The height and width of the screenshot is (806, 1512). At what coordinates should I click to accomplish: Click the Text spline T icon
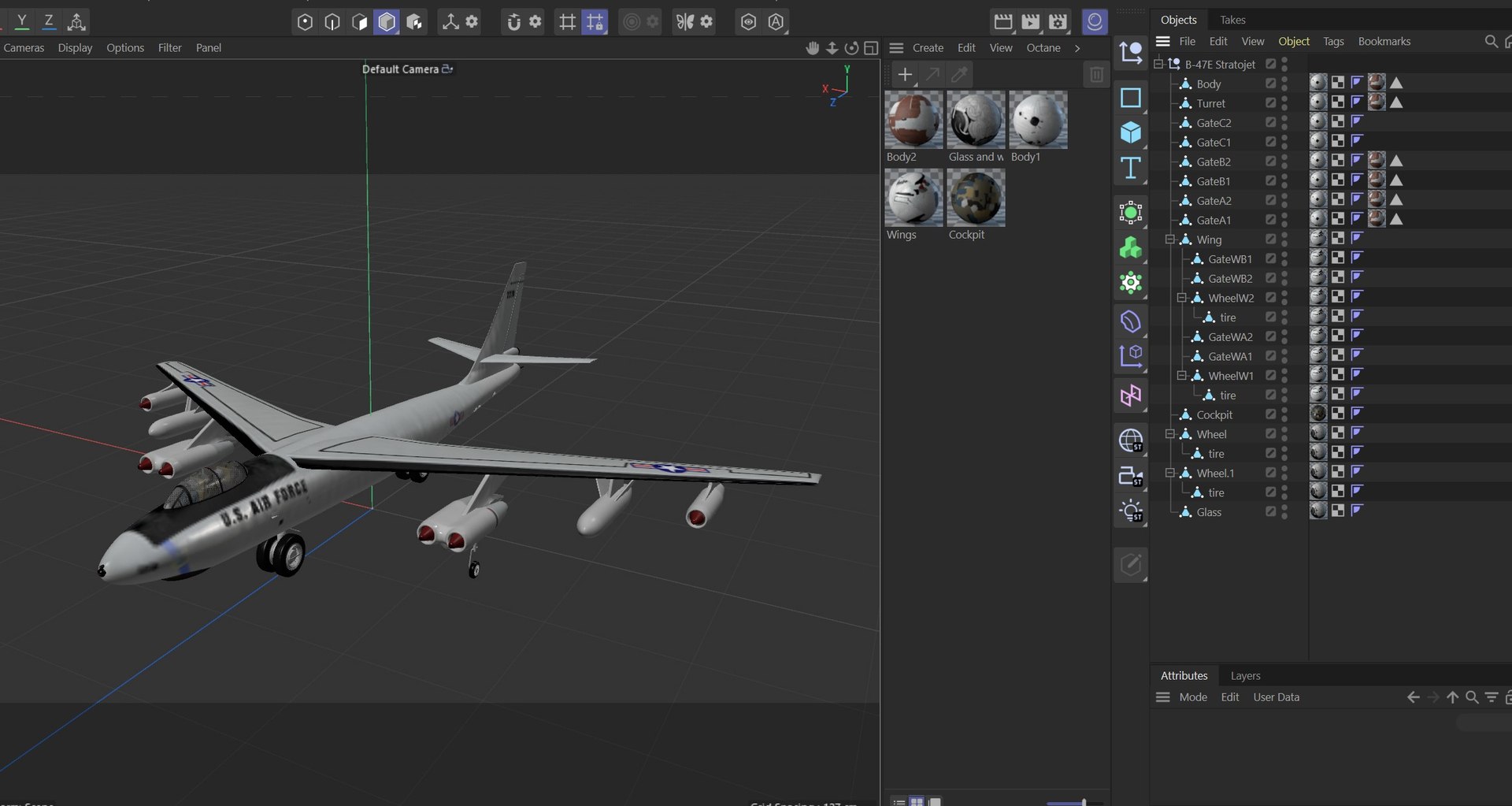click(x=1131, y=168)
